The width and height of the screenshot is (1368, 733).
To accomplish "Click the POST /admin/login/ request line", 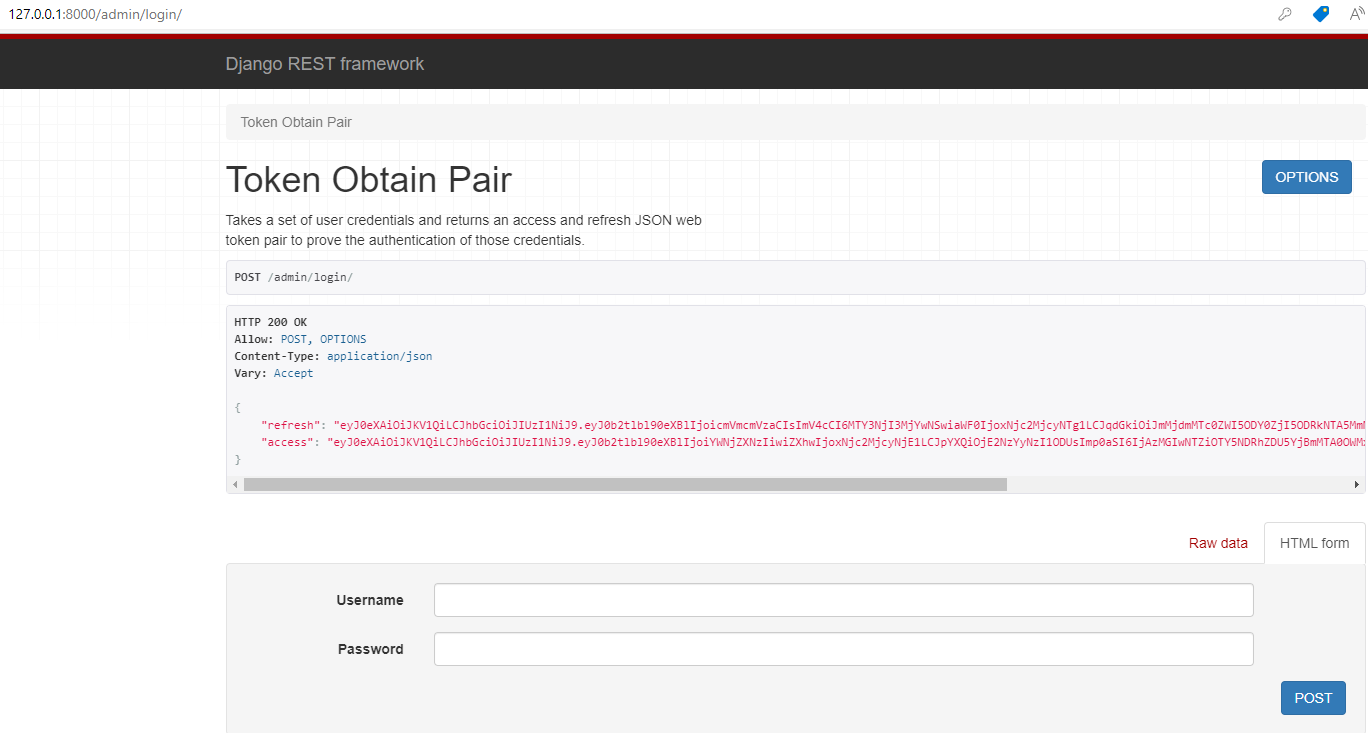I will tap(293, 277).
